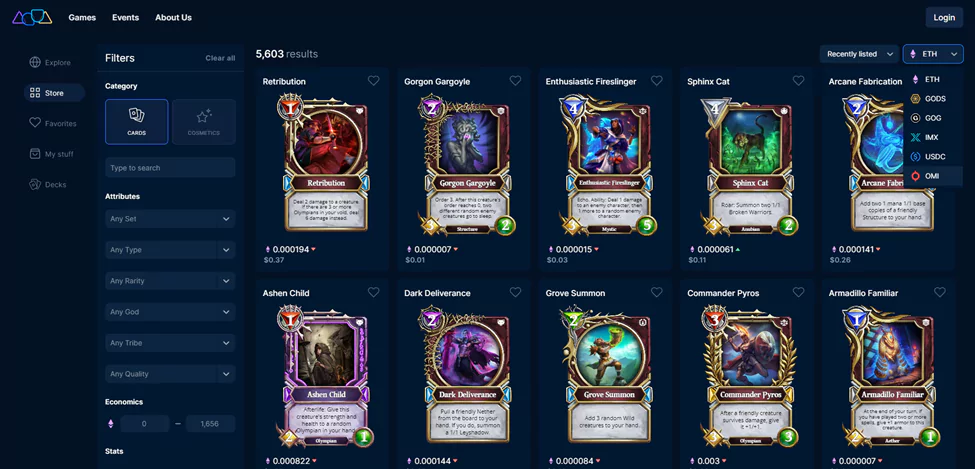Image resolution: width=975 pixels, height=469 pixels.
Task: Open the Decks icon in sidebar
Action: tap(35, 184)
